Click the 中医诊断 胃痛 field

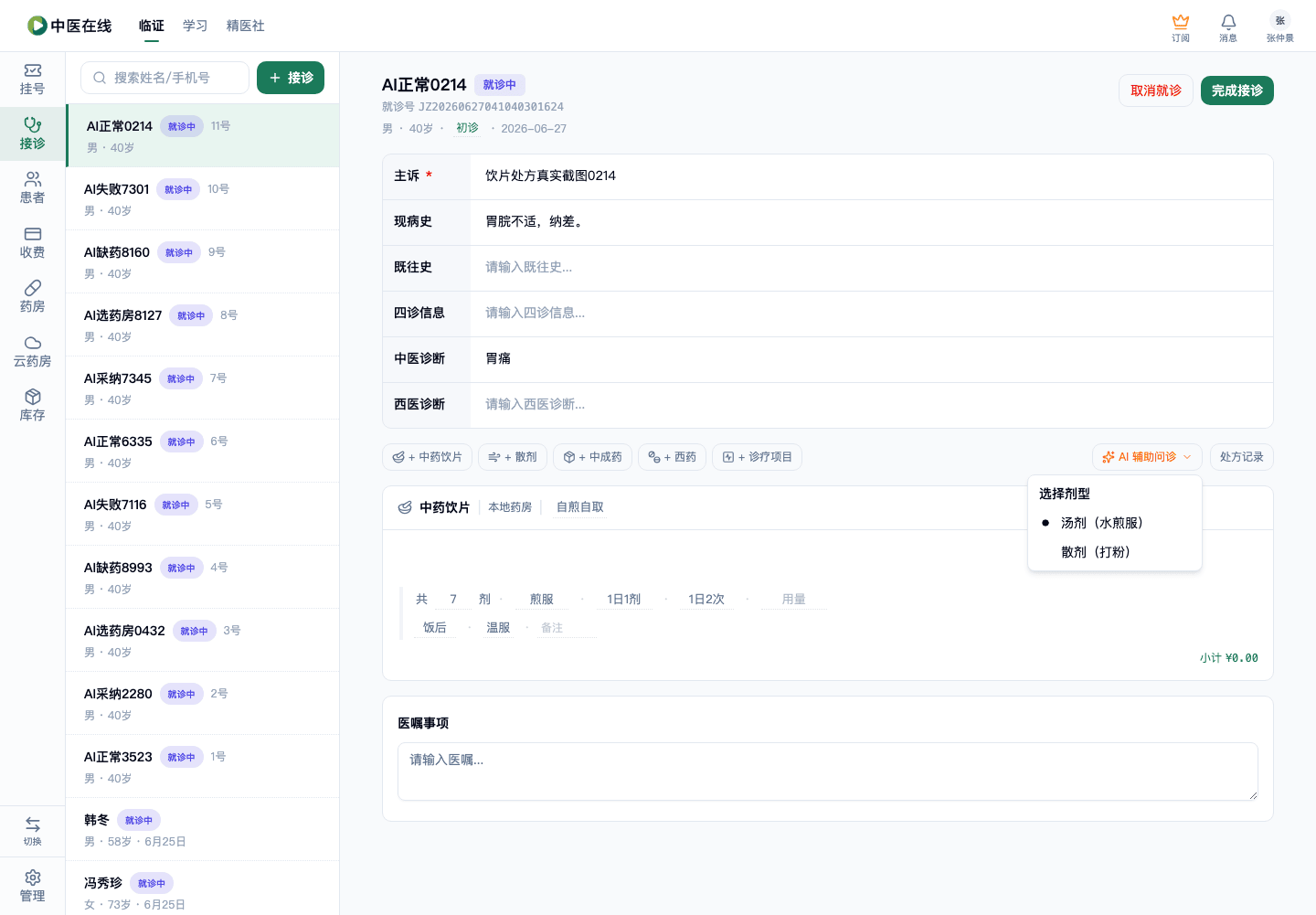coord(872,359)
